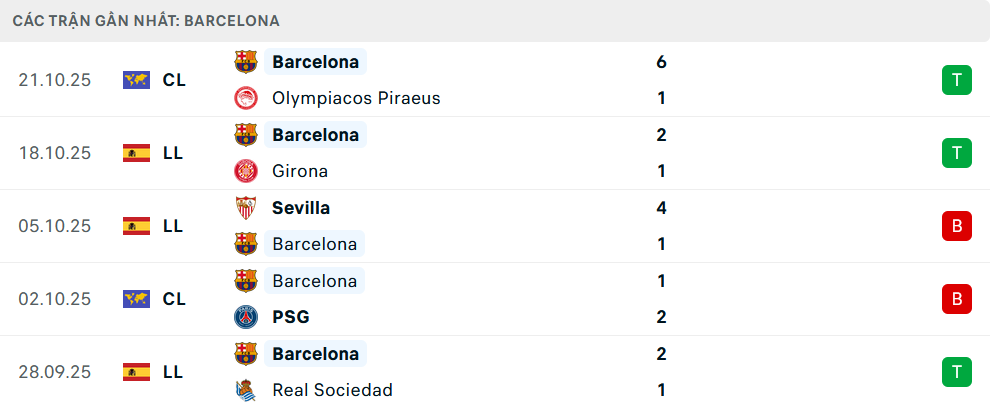Click green T badge for Girona match
Screen dimensions: 997x406
click(957, 153)
